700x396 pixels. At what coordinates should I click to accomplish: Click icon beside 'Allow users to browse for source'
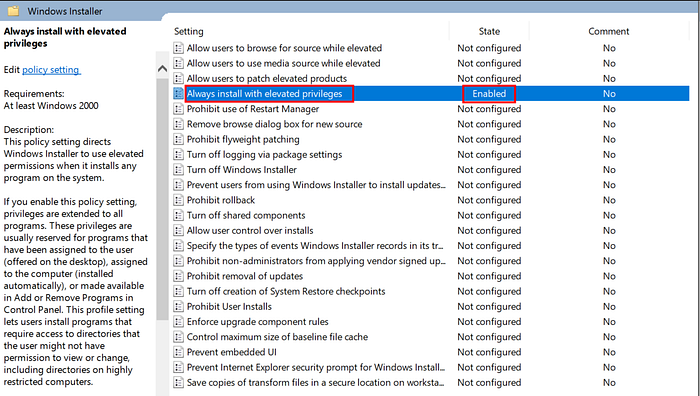(179, 48)
